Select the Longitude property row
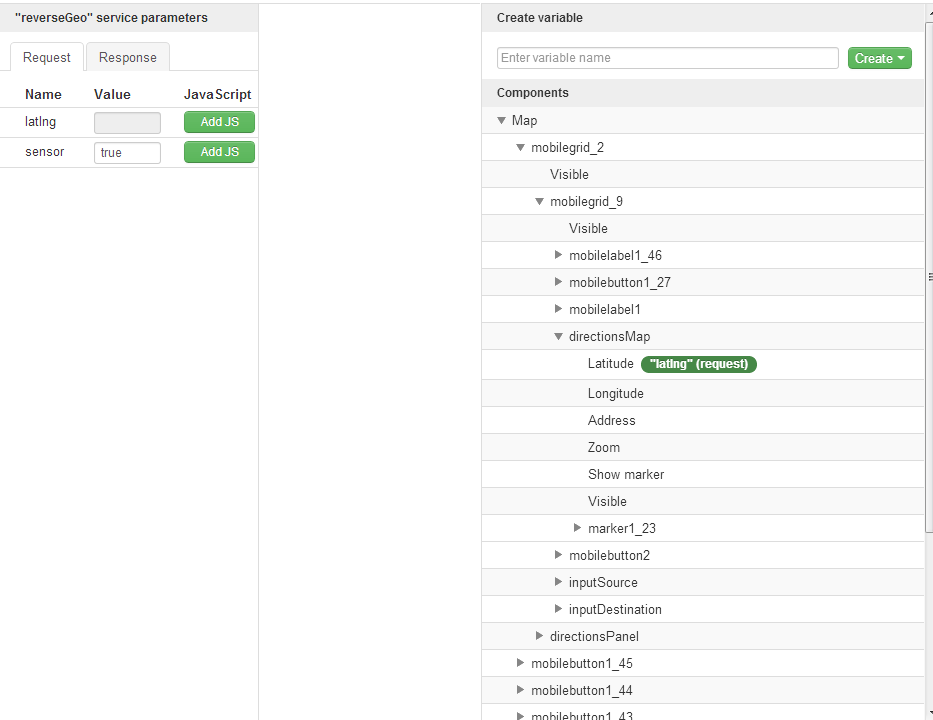The height and width of the screenshot is (720, 933). [615, 393]
